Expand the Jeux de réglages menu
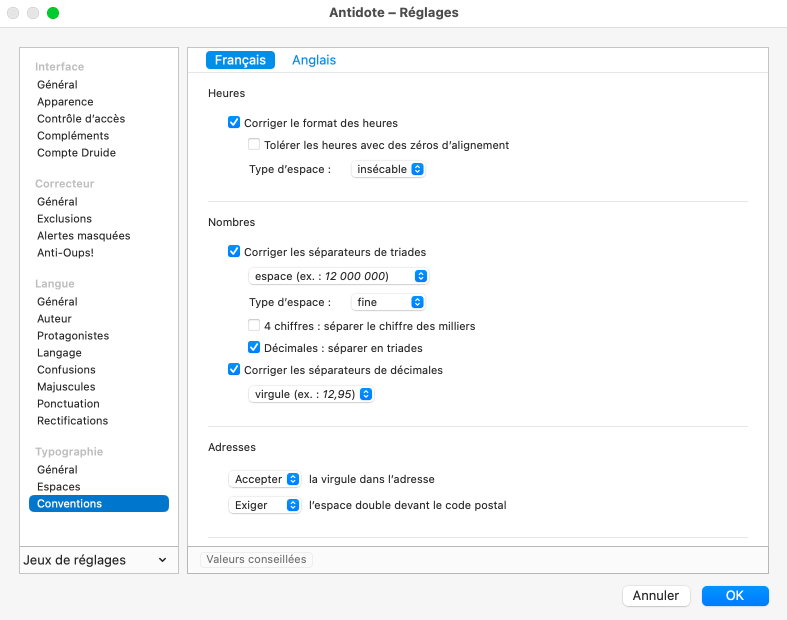 tap(96, 561)
